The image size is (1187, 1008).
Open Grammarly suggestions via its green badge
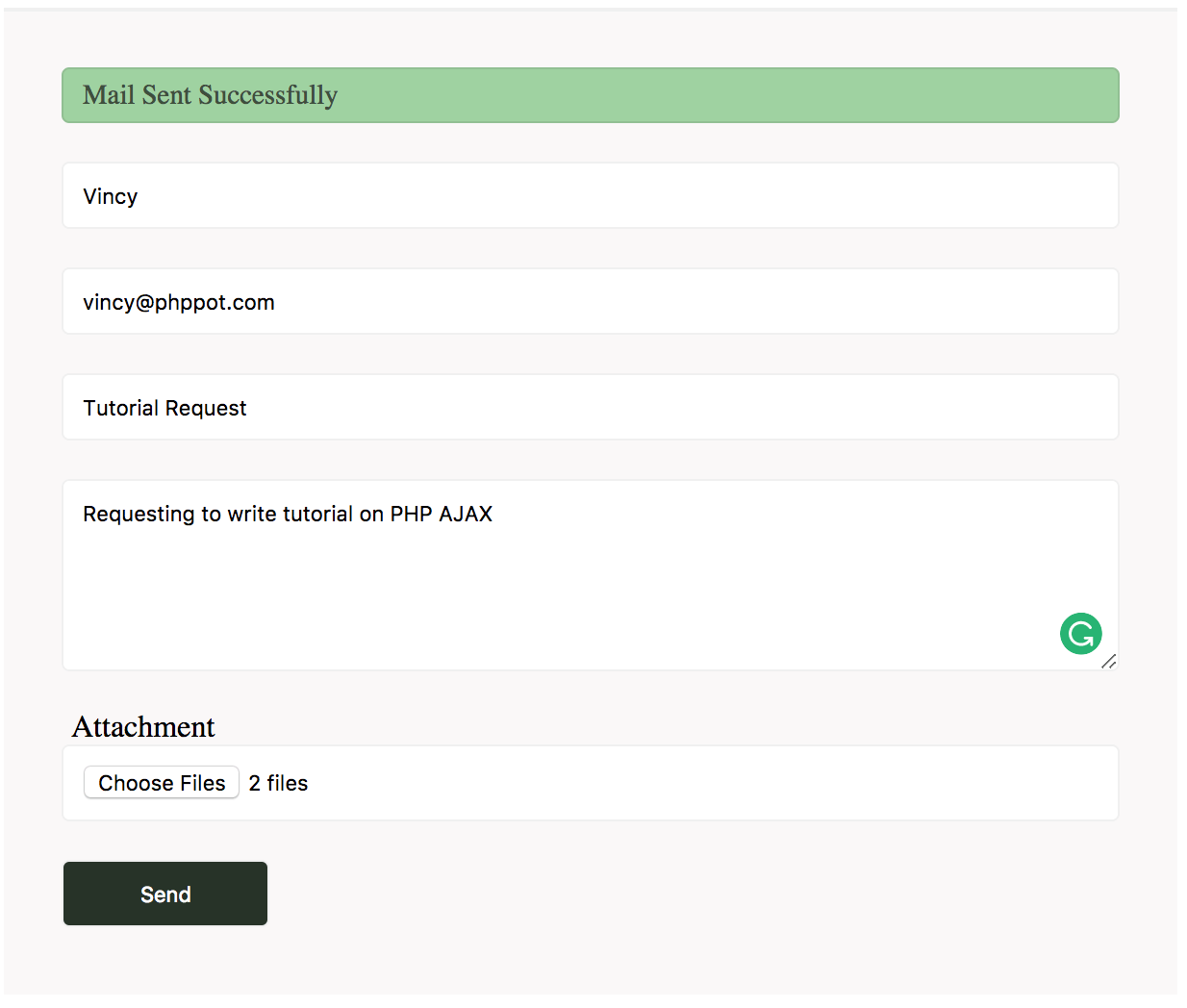pyautogui.click(x=1080, y=634)
